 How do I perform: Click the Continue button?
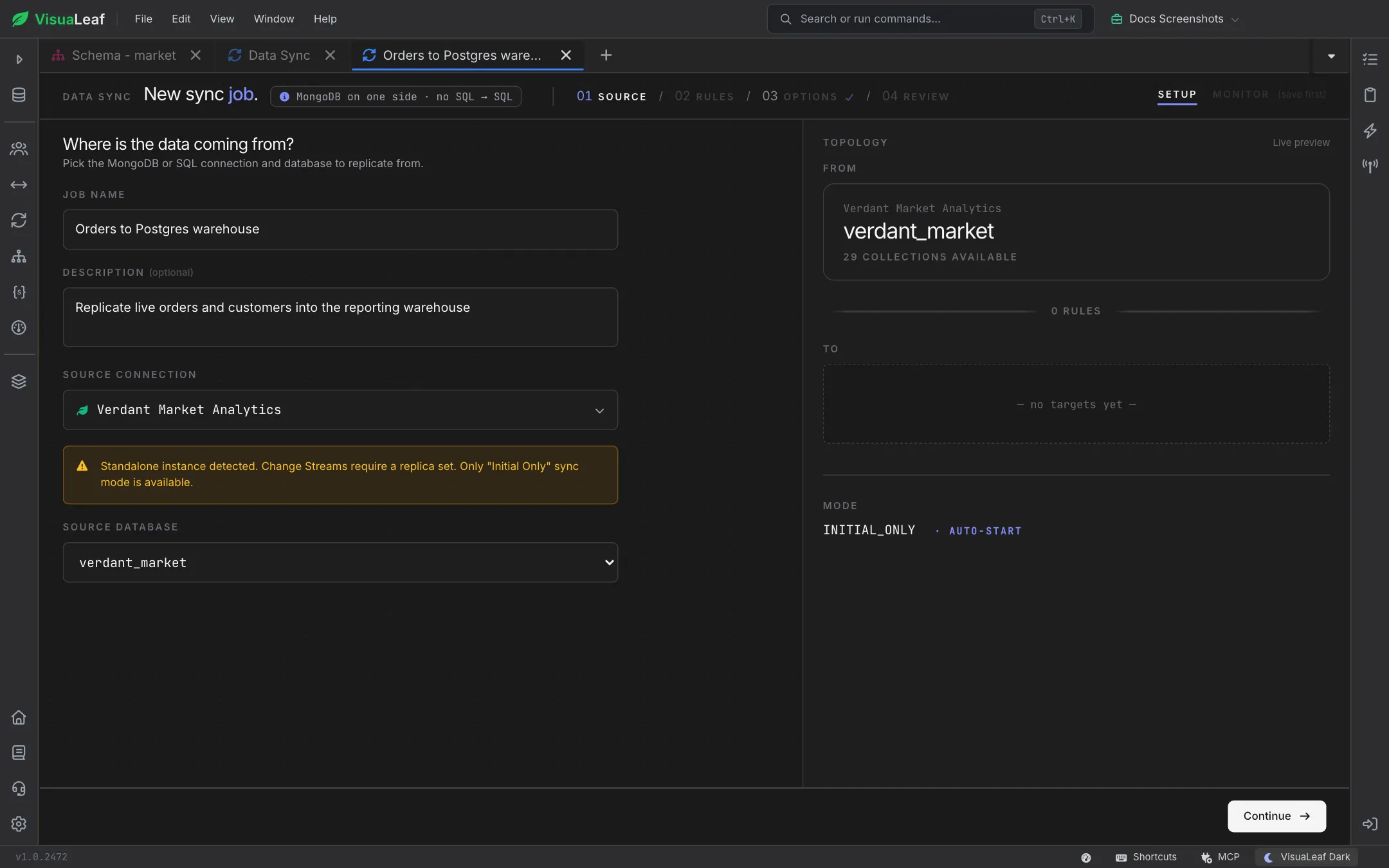[1276, 816]
